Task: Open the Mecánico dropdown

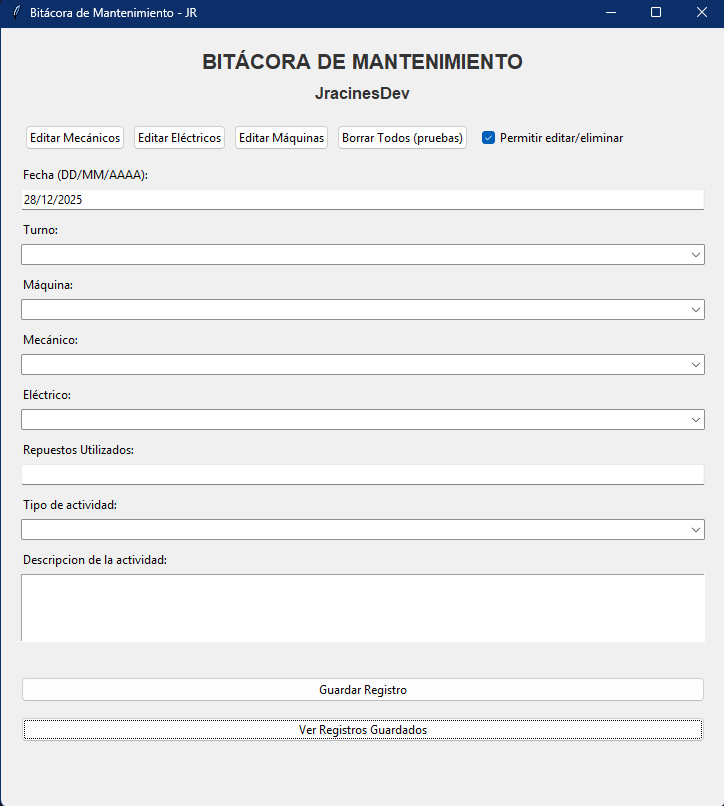Action: [362, 364]
